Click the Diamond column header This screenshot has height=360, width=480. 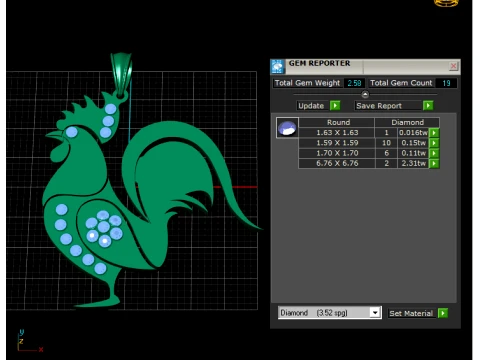pos(407,122)
